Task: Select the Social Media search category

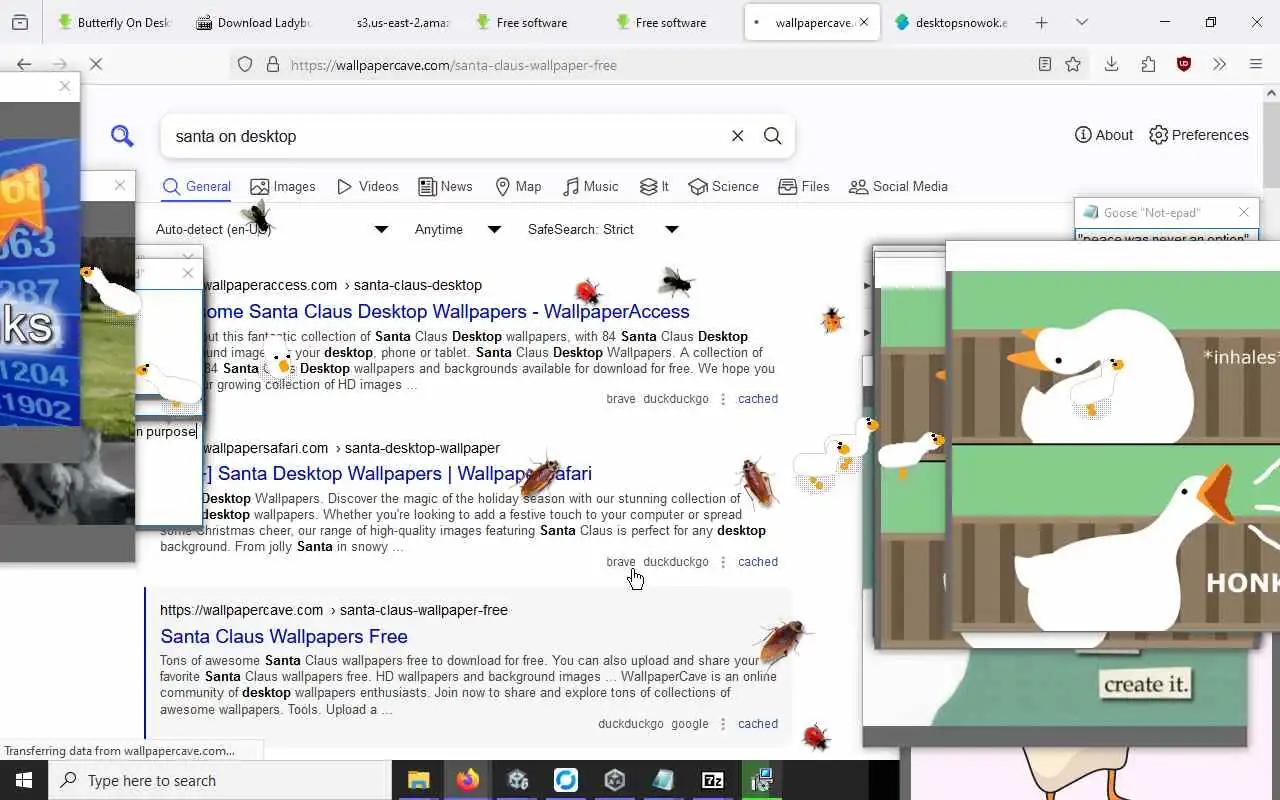Action: pos(898,187)
